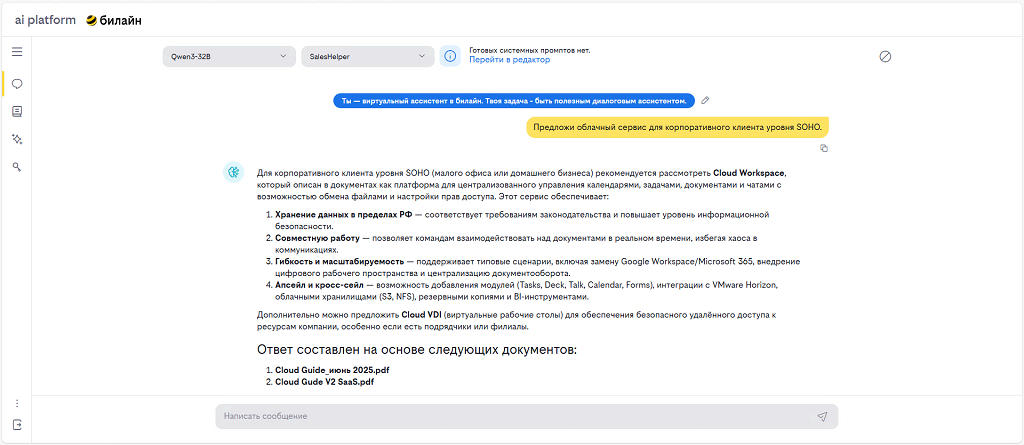Click the yellow user message about SOHO

[x=678, y=127]
